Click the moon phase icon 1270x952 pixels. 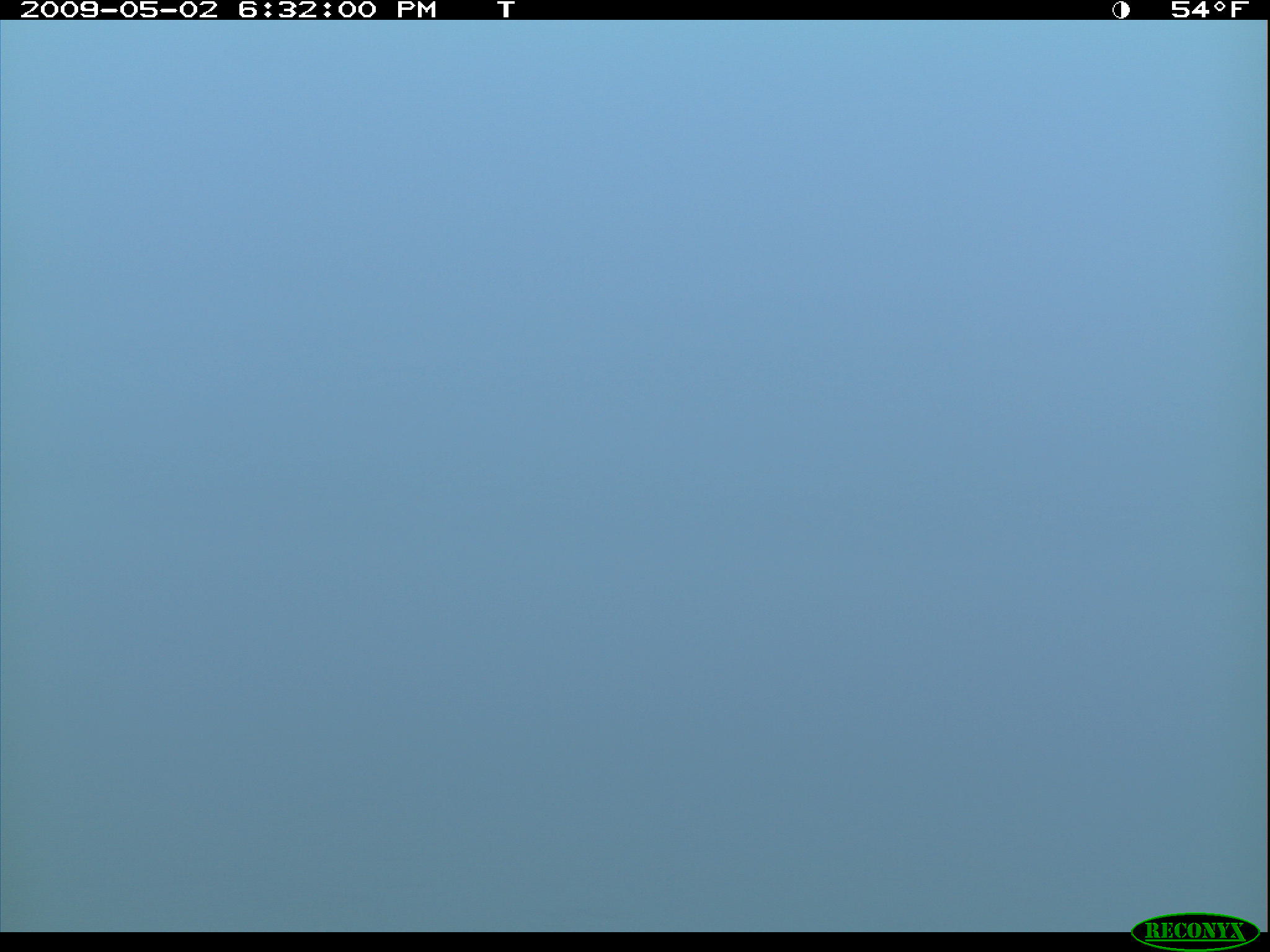(x=1121, y=10)
